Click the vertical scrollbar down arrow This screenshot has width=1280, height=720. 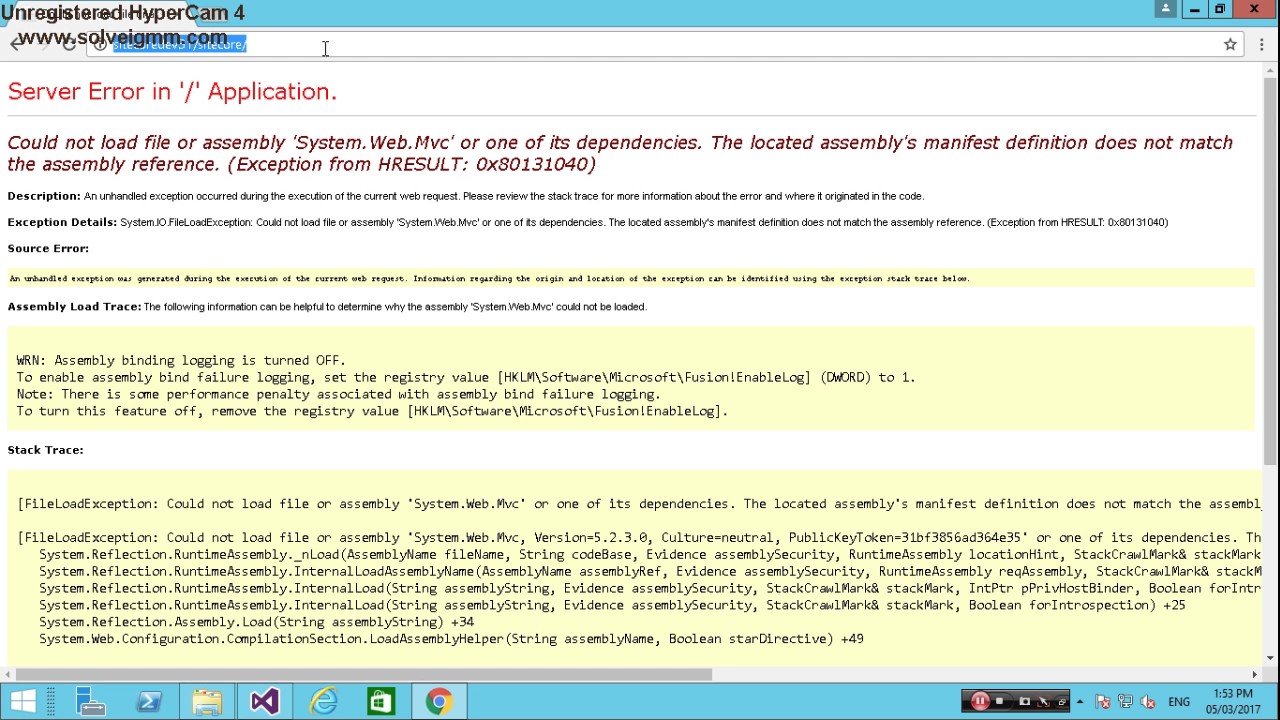click(x=1271, y=658)
